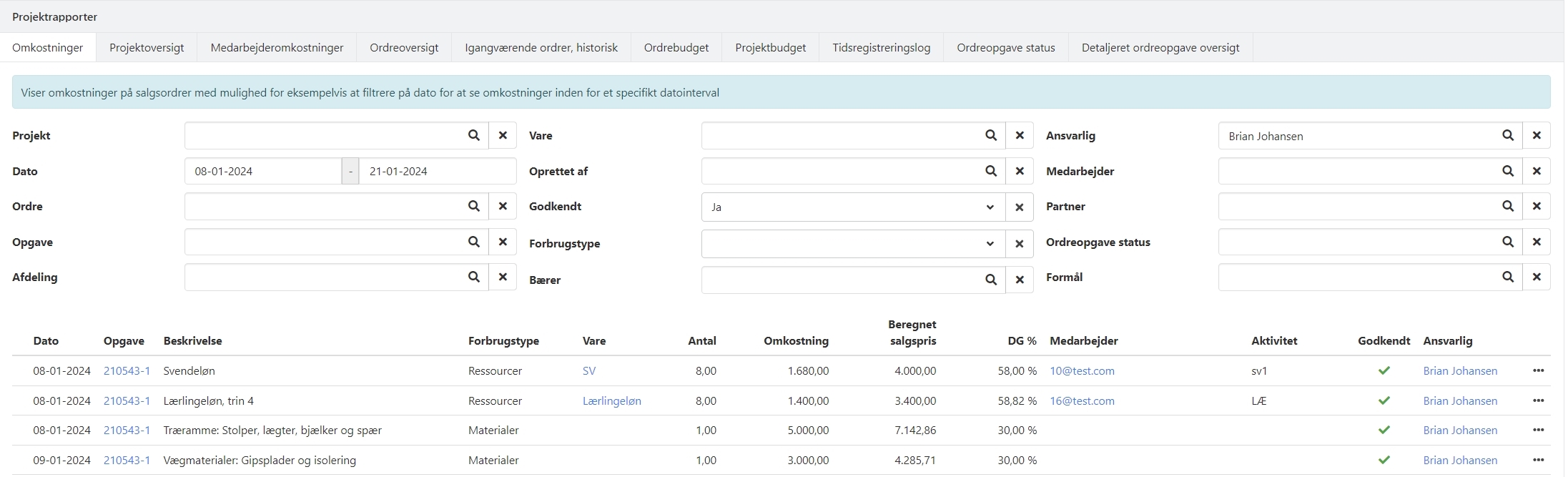This screenshot has width=1568, height=477.
Task: Clear the Godkendt selection with X
Action: coord(1020,207)
